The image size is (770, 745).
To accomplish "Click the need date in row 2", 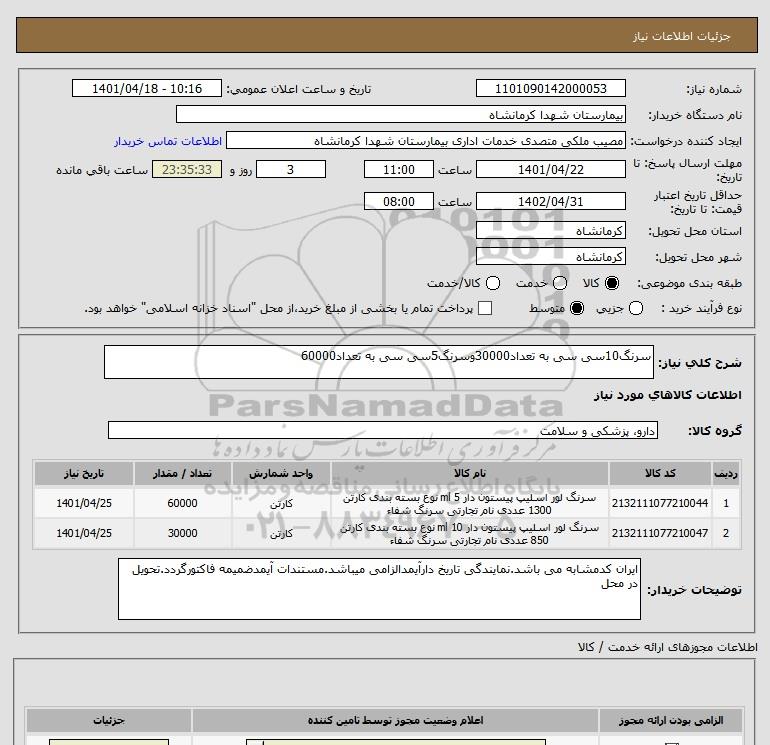I will coord(83,533).
